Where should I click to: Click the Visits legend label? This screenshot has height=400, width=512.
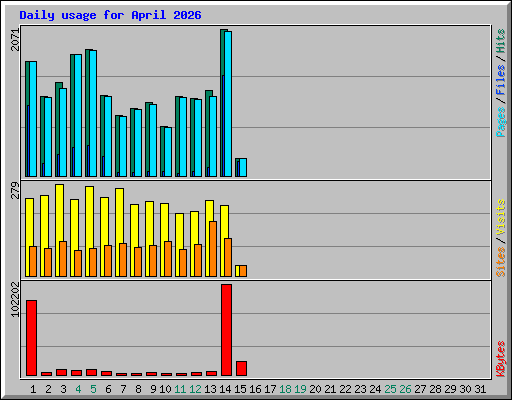501,218
